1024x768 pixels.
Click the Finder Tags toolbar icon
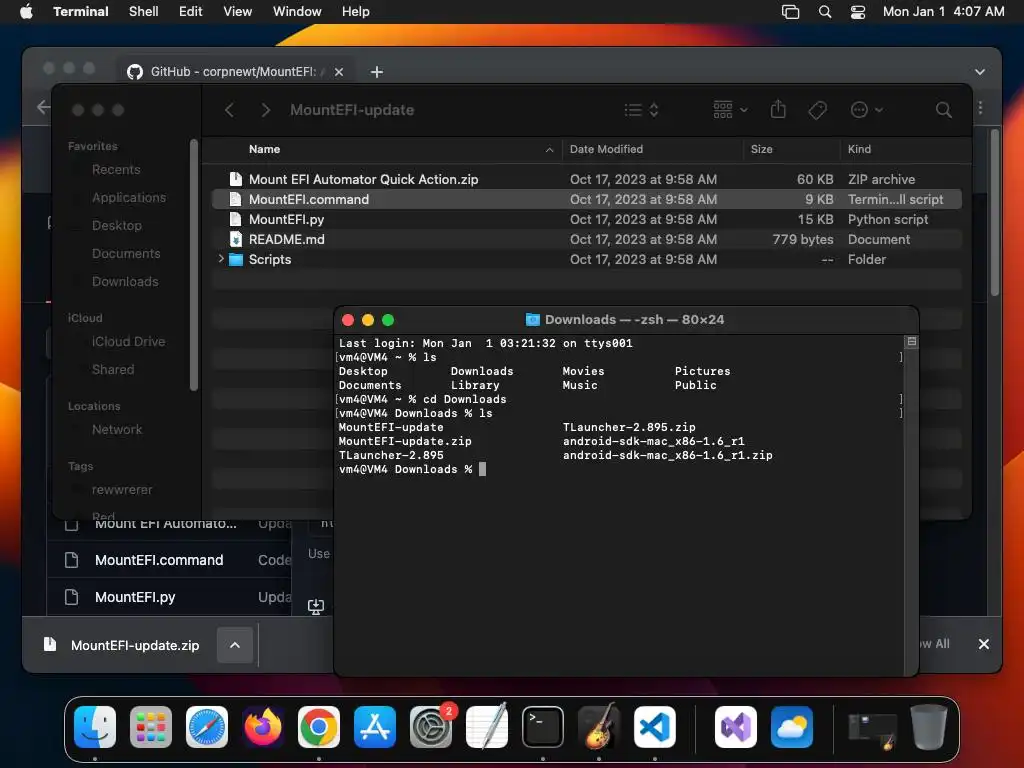817,110
